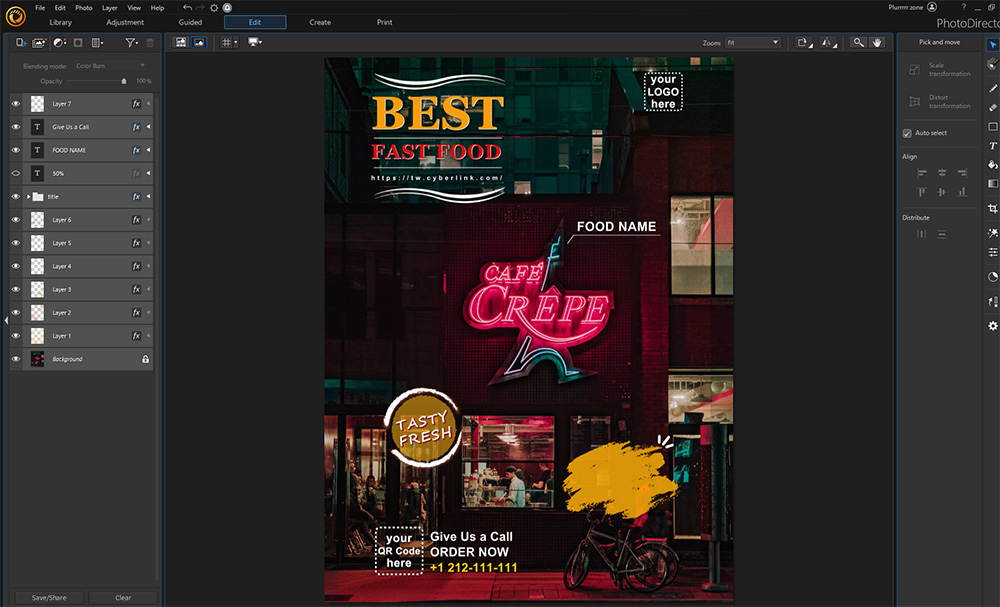Select the Background layer thumbnail
This screenshot has height=607, width=1000.
pyautogui.click(x=37, y=359)
